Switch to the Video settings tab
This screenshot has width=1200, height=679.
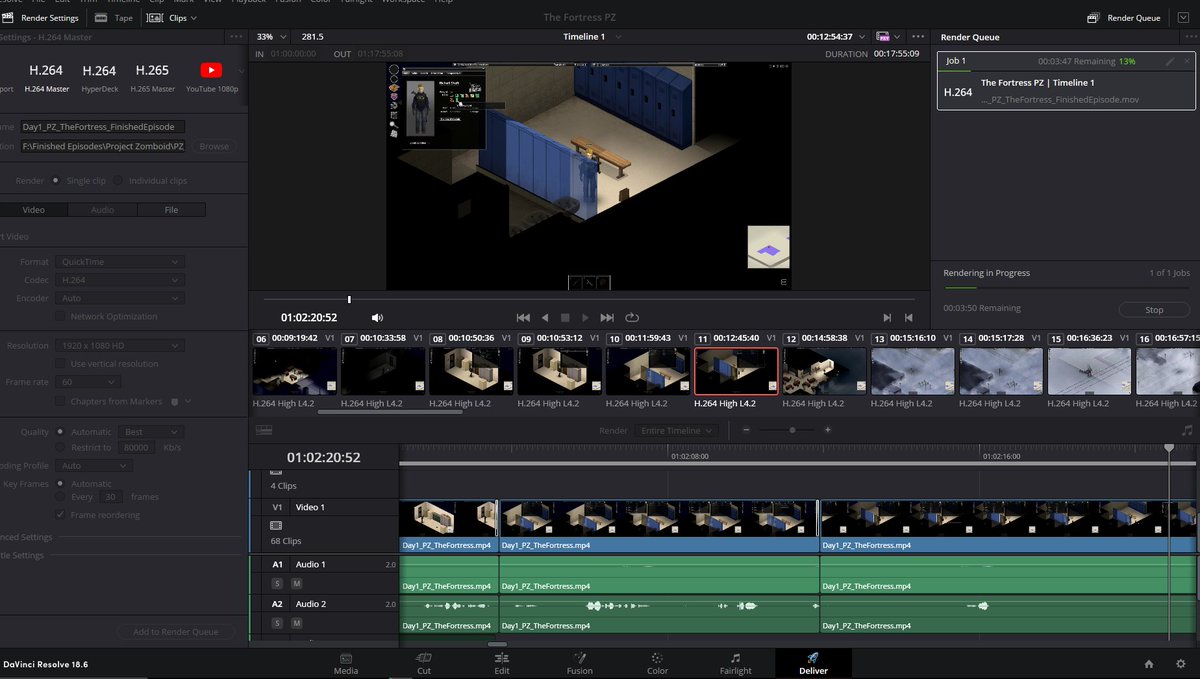(34, 210)
